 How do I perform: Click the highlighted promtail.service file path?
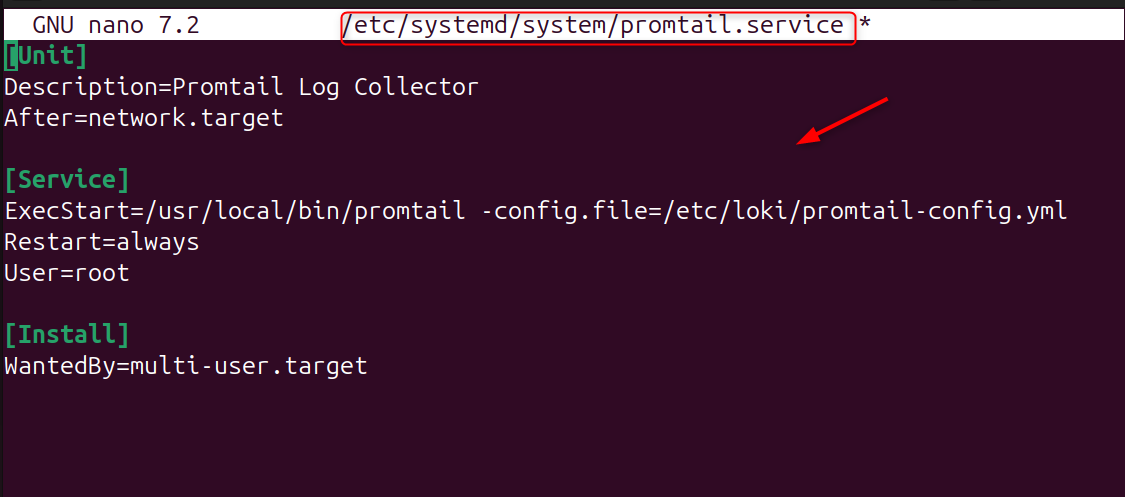[x=598, y=25]
